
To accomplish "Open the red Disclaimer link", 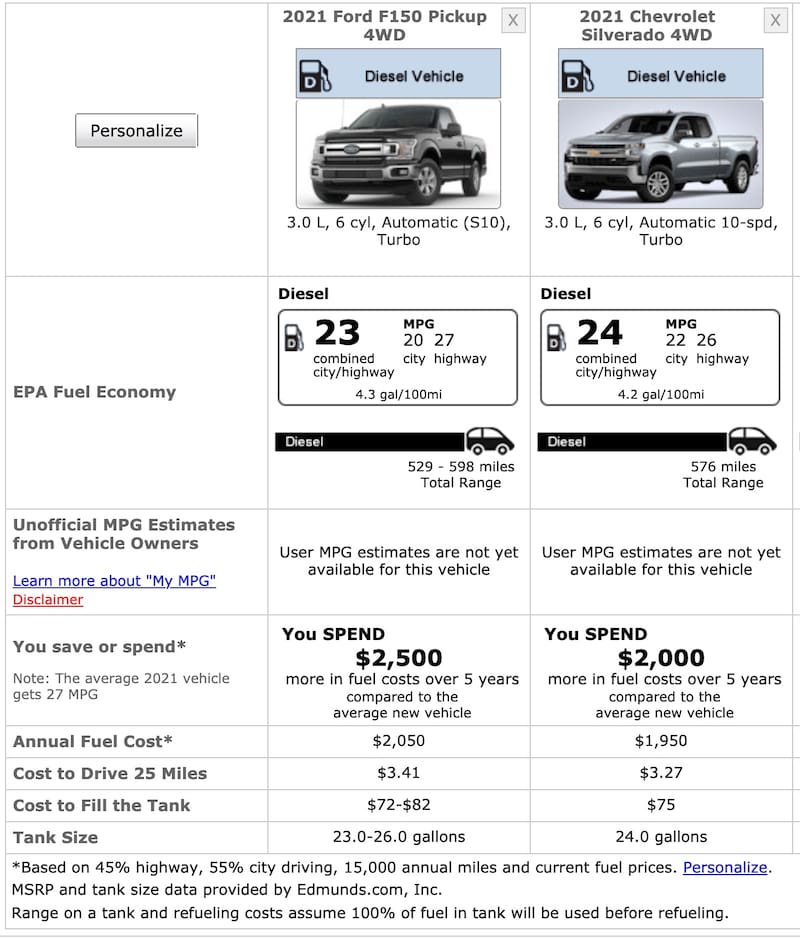I will coord(48,600).
